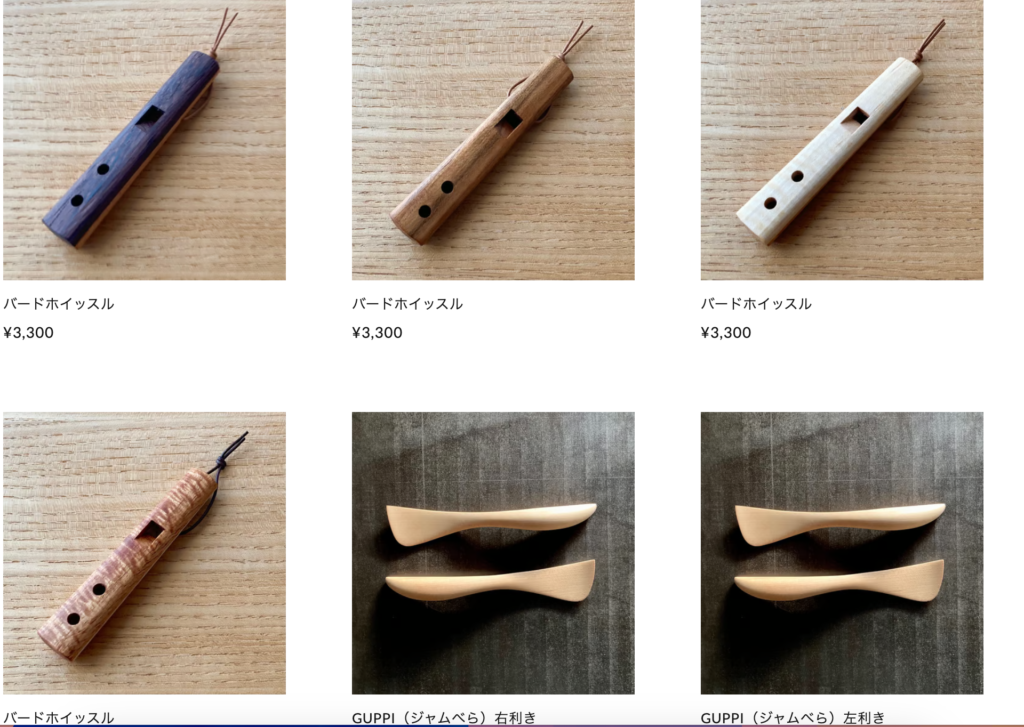Click バードホイッスル title under the dark whistle
Image resolution: width=1024 pixels, height=727 pixels.
(x=59, y=304)
